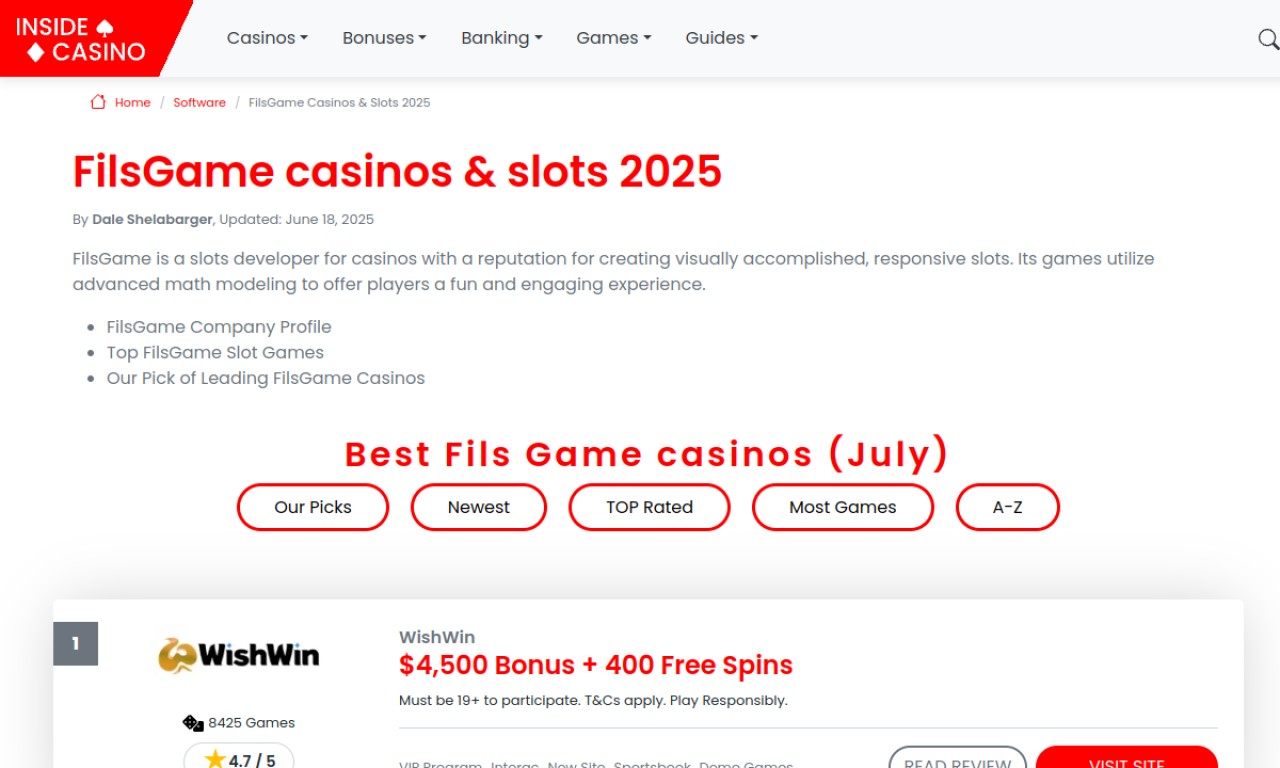Click the star rating badge 4.7 / 5
This screenshot has height=768, width=1280.
239,757
